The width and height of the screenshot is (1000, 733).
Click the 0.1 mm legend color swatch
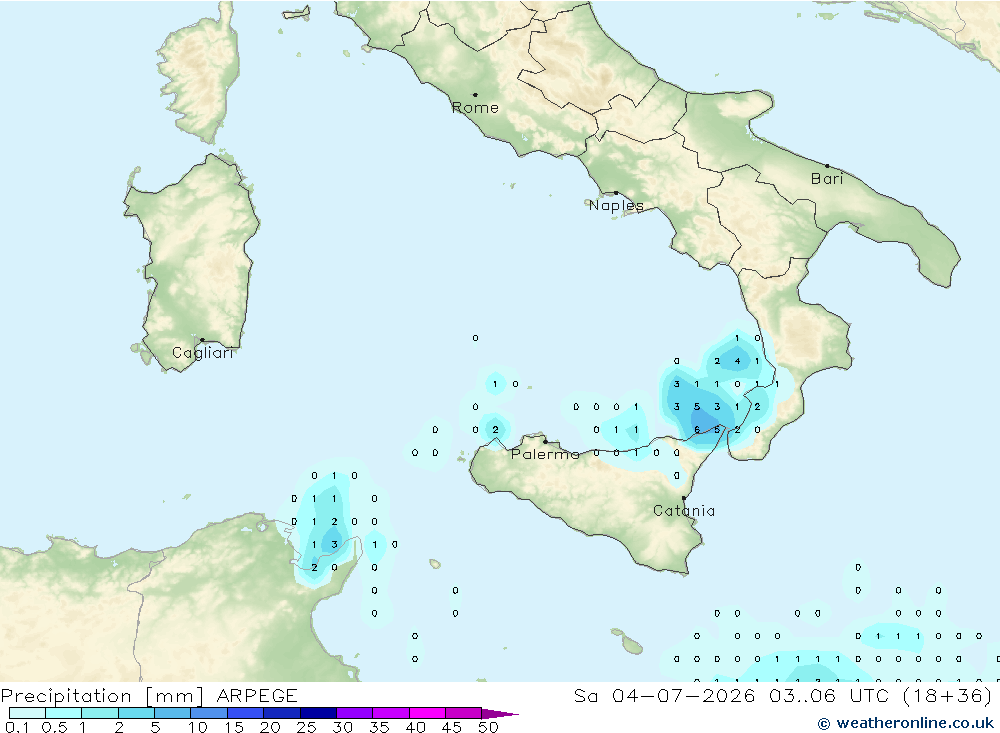pos(27,713)
